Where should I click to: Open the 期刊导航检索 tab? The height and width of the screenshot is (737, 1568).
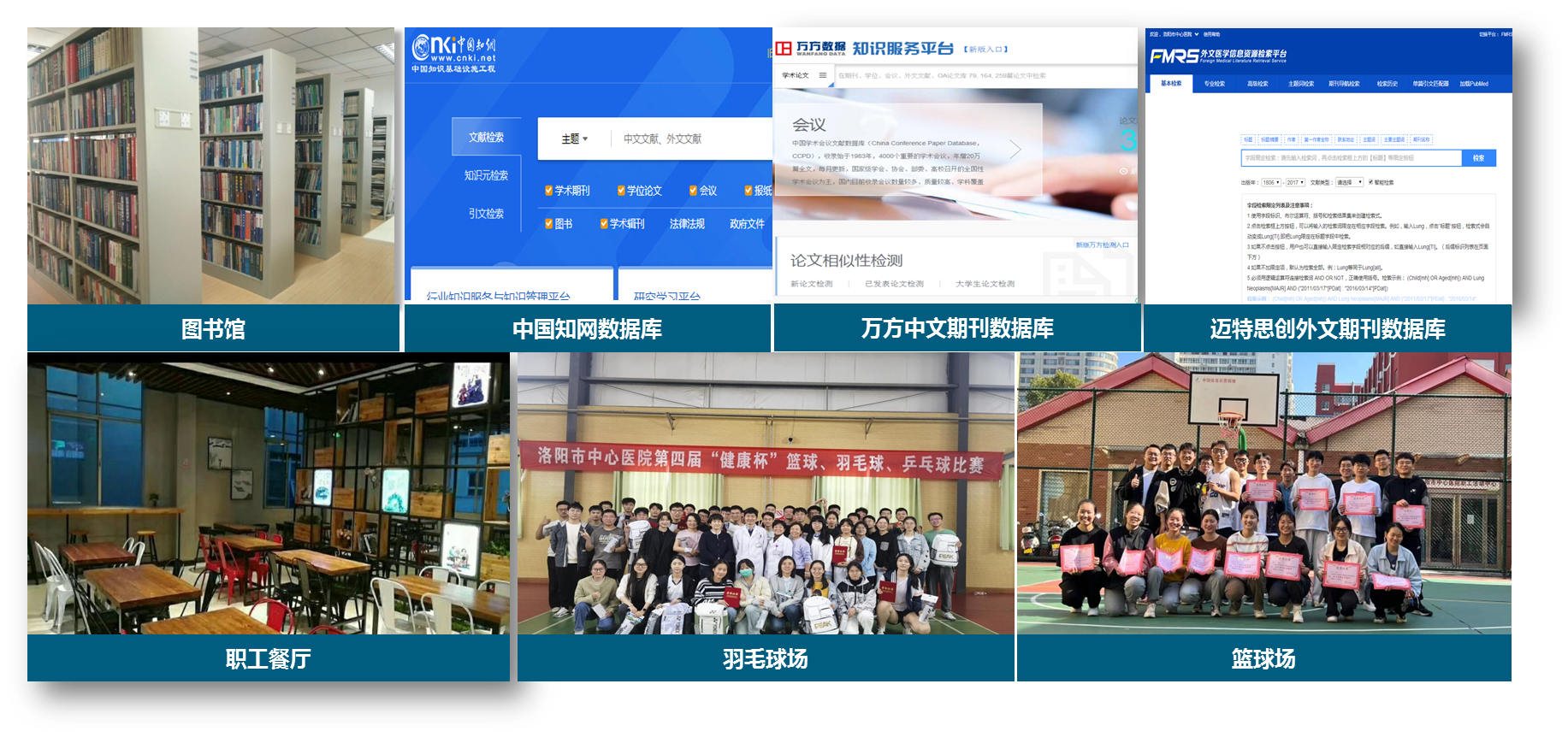(1344, 84)
